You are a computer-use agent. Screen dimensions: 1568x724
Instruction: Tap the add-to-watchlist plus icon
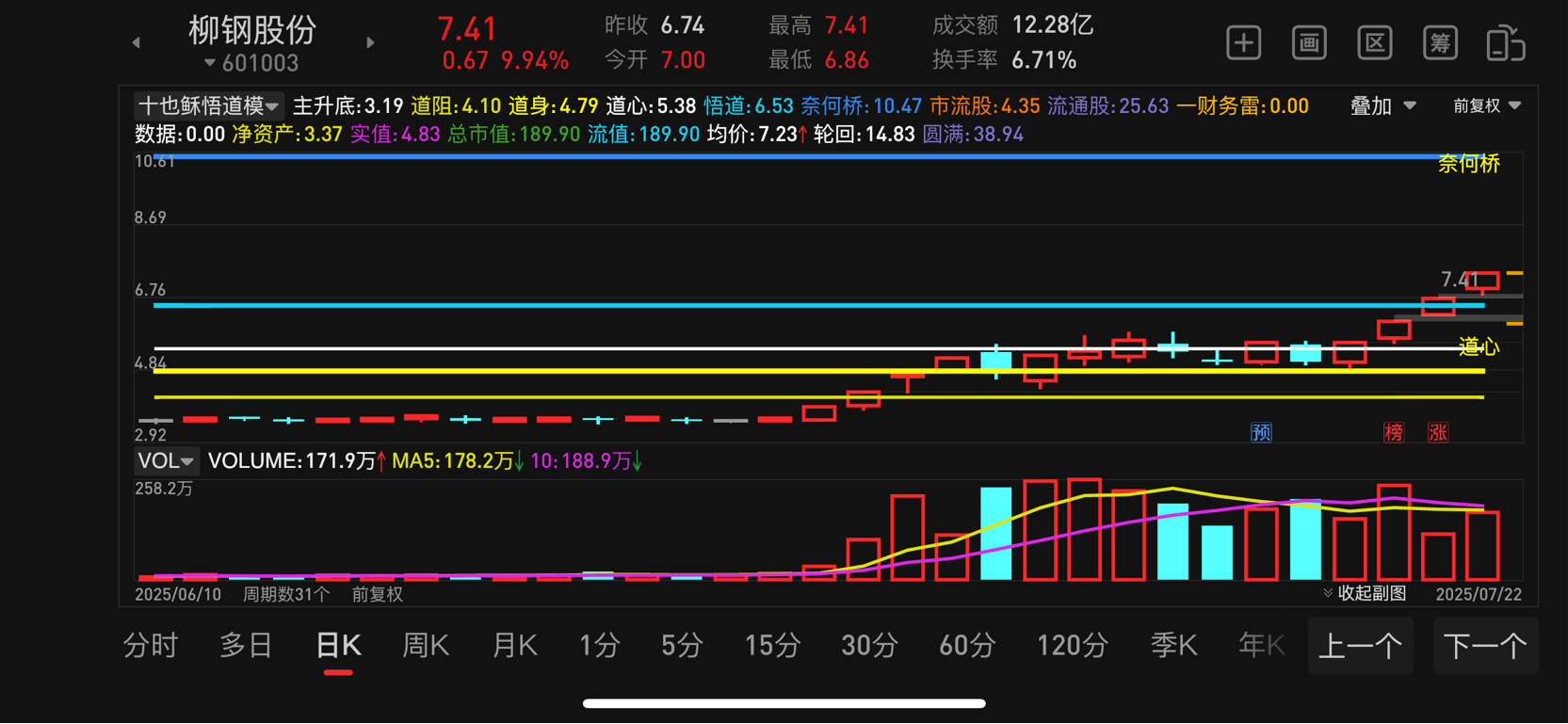coord(1243,43)
